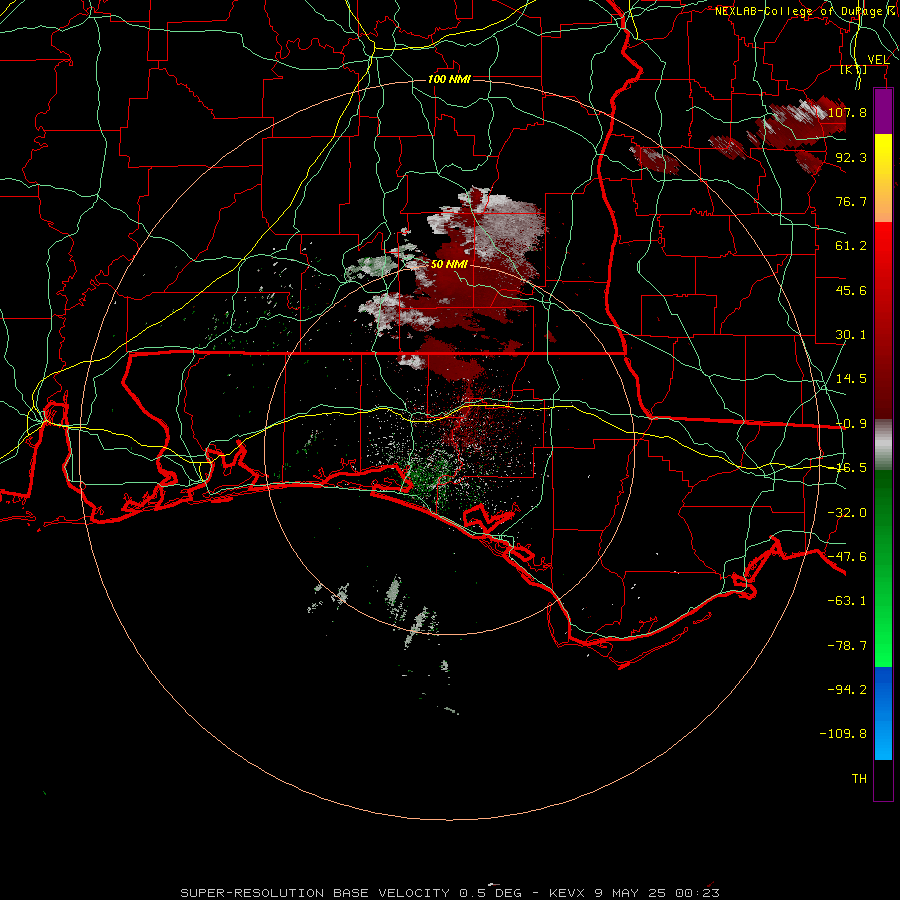Click the SUPER-RESOLUTION BASE VELOCITY caption text

pyautogui.click(x=315, y=893)
